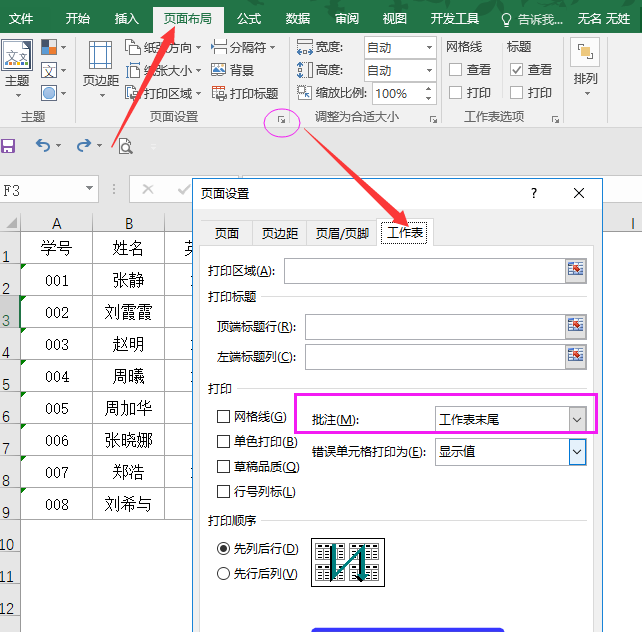Open 纸张大小 paper size menu
This screenshot has width=642, height=632.
pyautogui.click(x=163, y=70)
